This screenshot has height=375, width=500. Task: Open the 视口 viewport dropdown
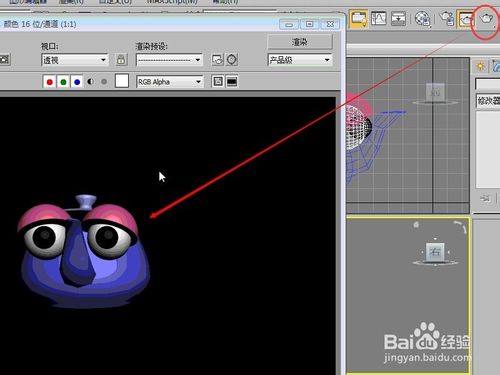(x=75, y=60)
